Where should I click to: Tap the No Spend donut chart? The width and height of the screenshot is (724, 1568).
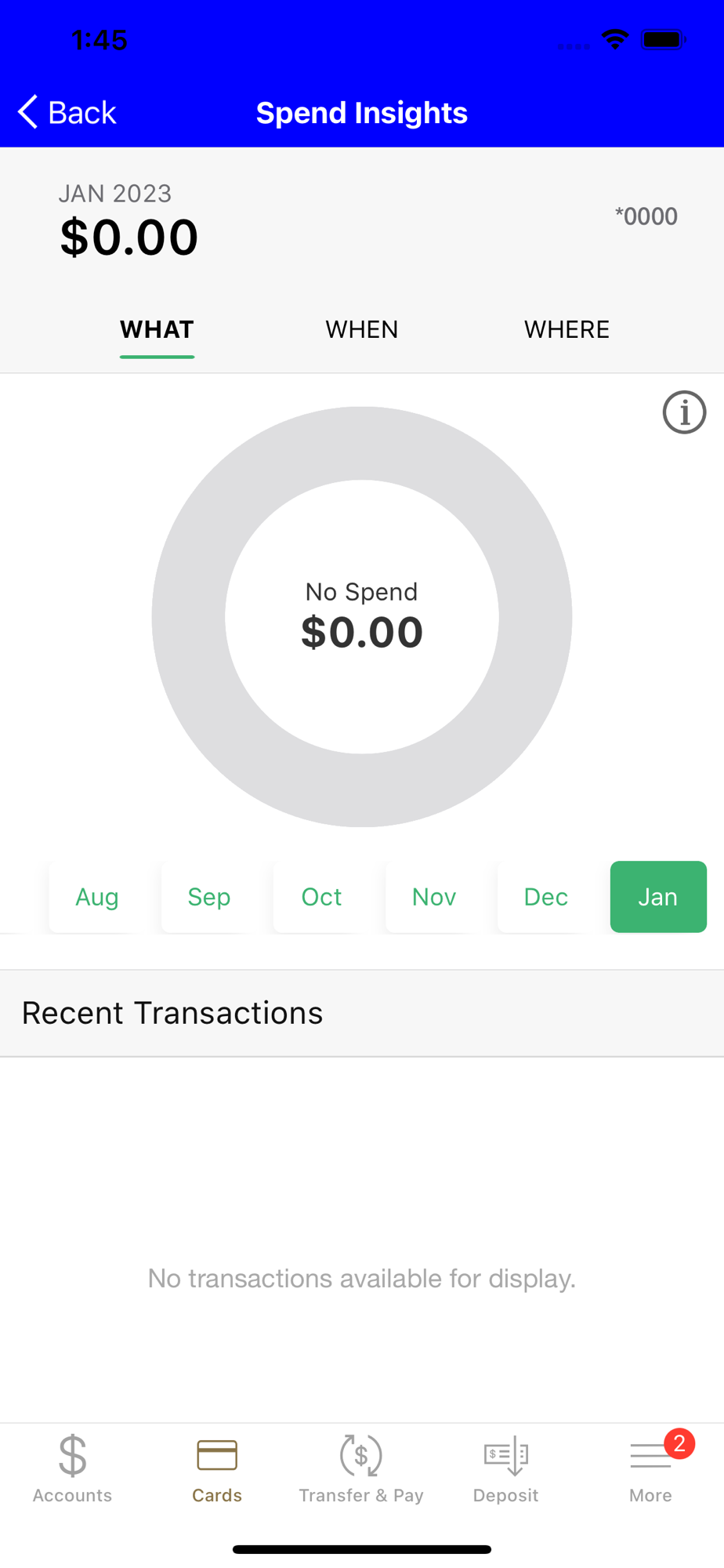coord(362,616)
